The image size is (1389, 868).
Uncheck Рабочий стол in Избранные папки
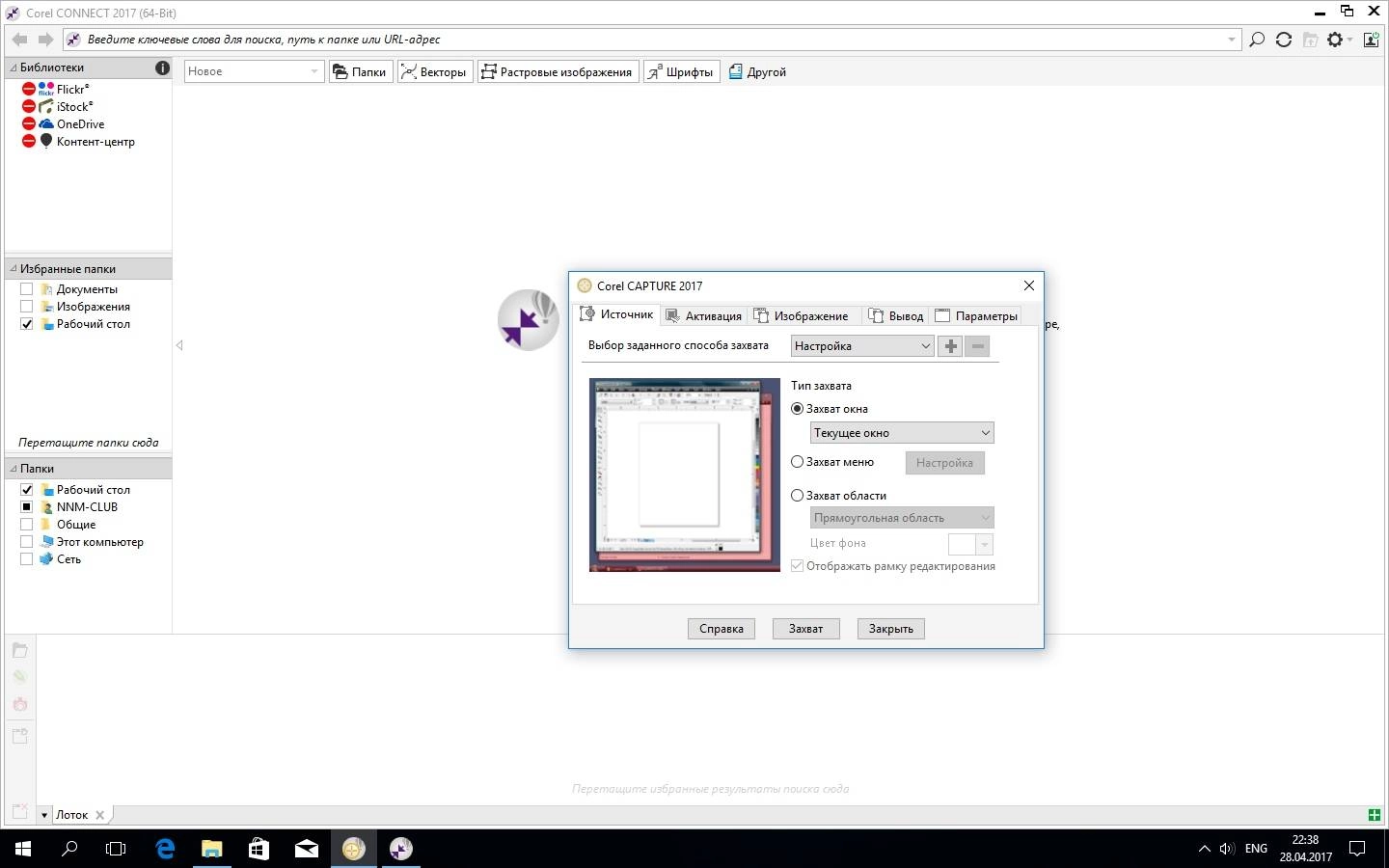(27, 324)
